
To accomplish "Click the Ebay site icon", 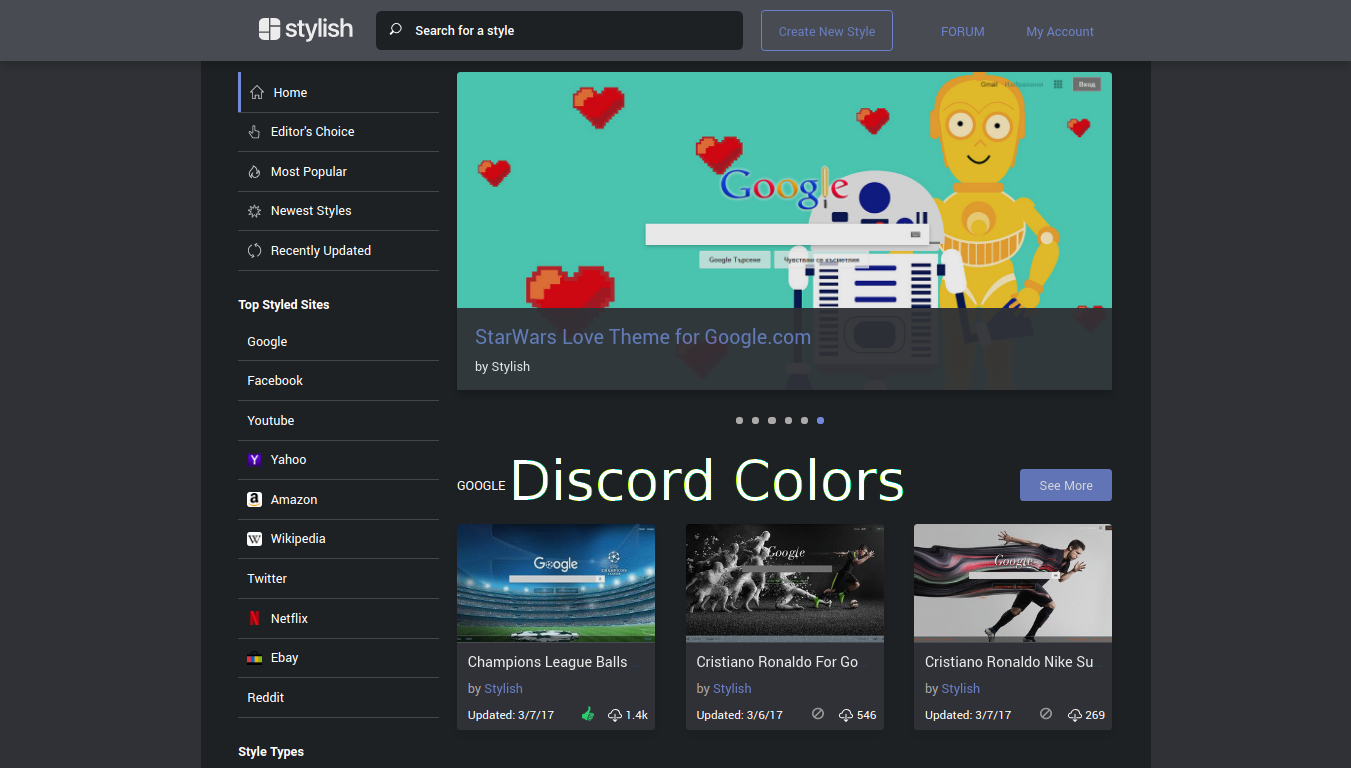I will [254, 658].
